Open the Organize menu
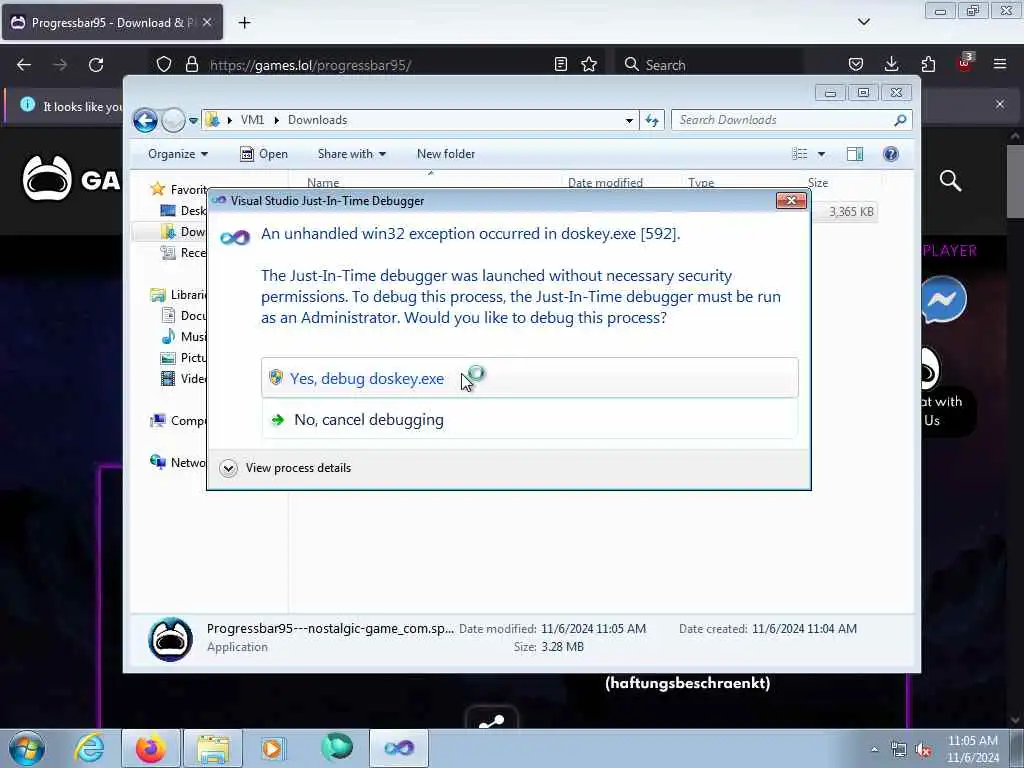The width and height of the screenshot is (1024, 768). [x=178, y=154]
